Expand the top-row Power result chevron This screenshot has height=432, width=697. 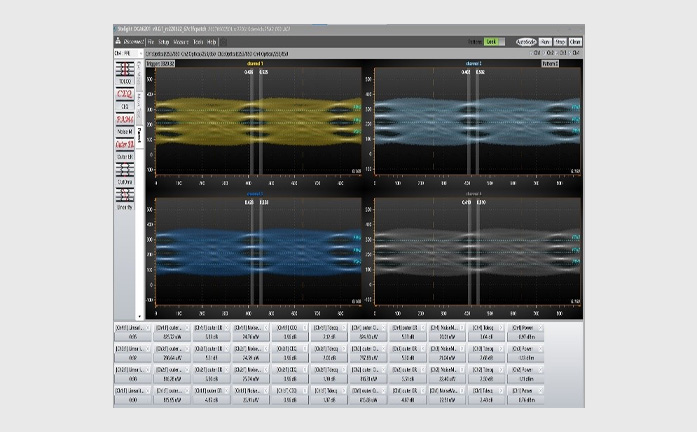(x=541, y=328)
